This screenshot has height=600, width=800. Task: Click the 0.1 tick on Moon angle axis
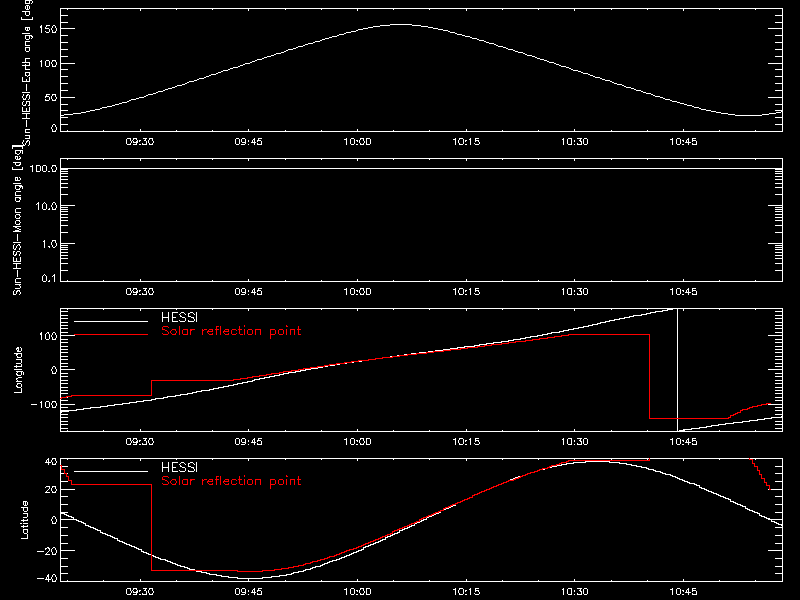point(49,279)
